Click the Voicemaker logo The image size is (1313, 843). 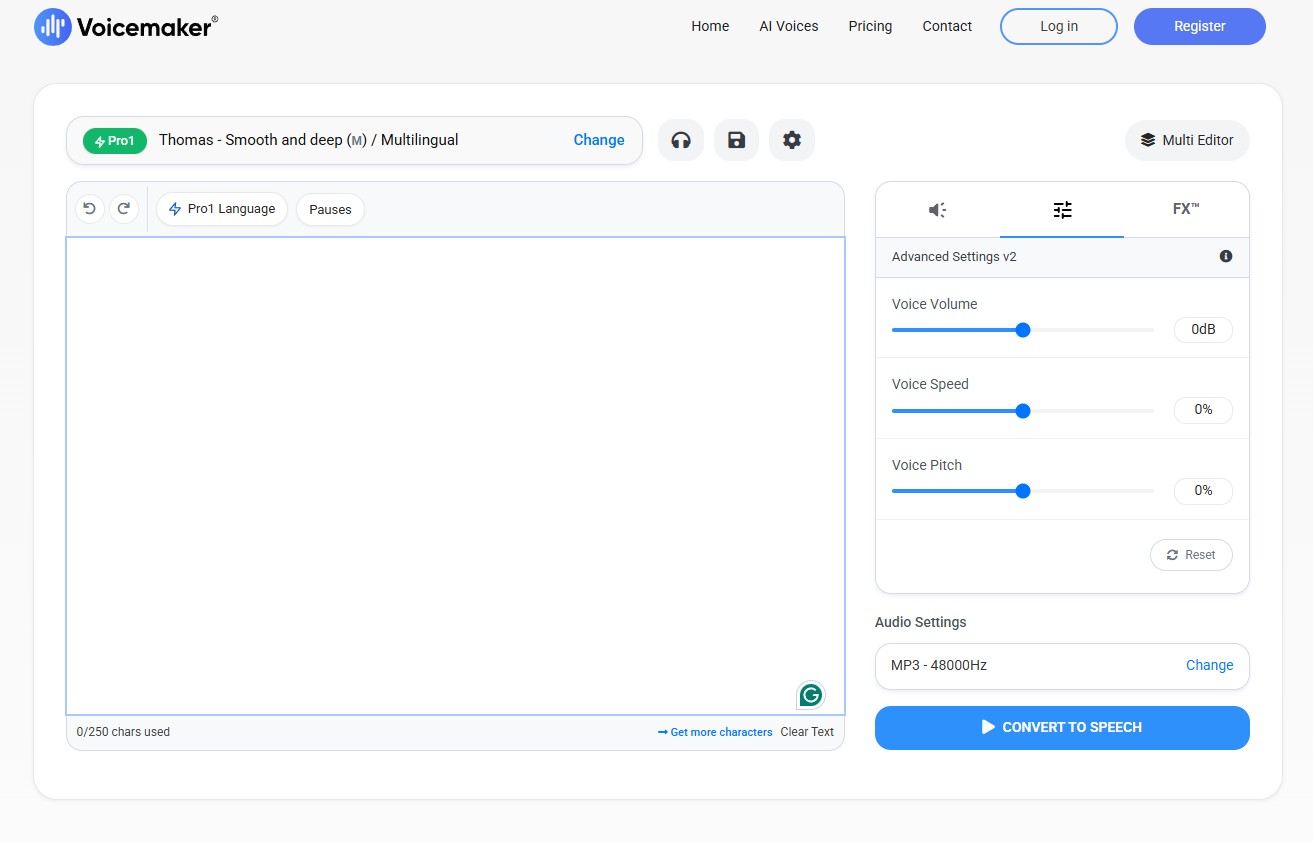click(126, 27)
